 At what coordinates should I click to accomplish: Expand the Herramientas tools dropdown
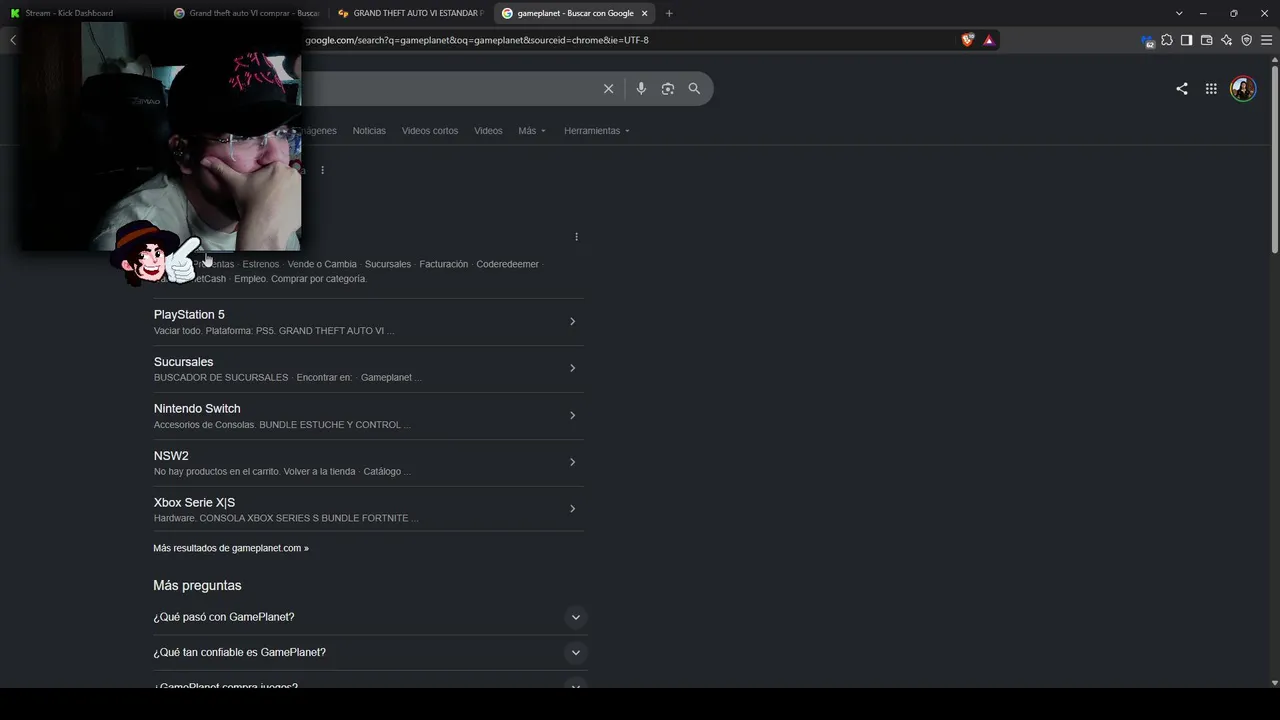point(597,131)
